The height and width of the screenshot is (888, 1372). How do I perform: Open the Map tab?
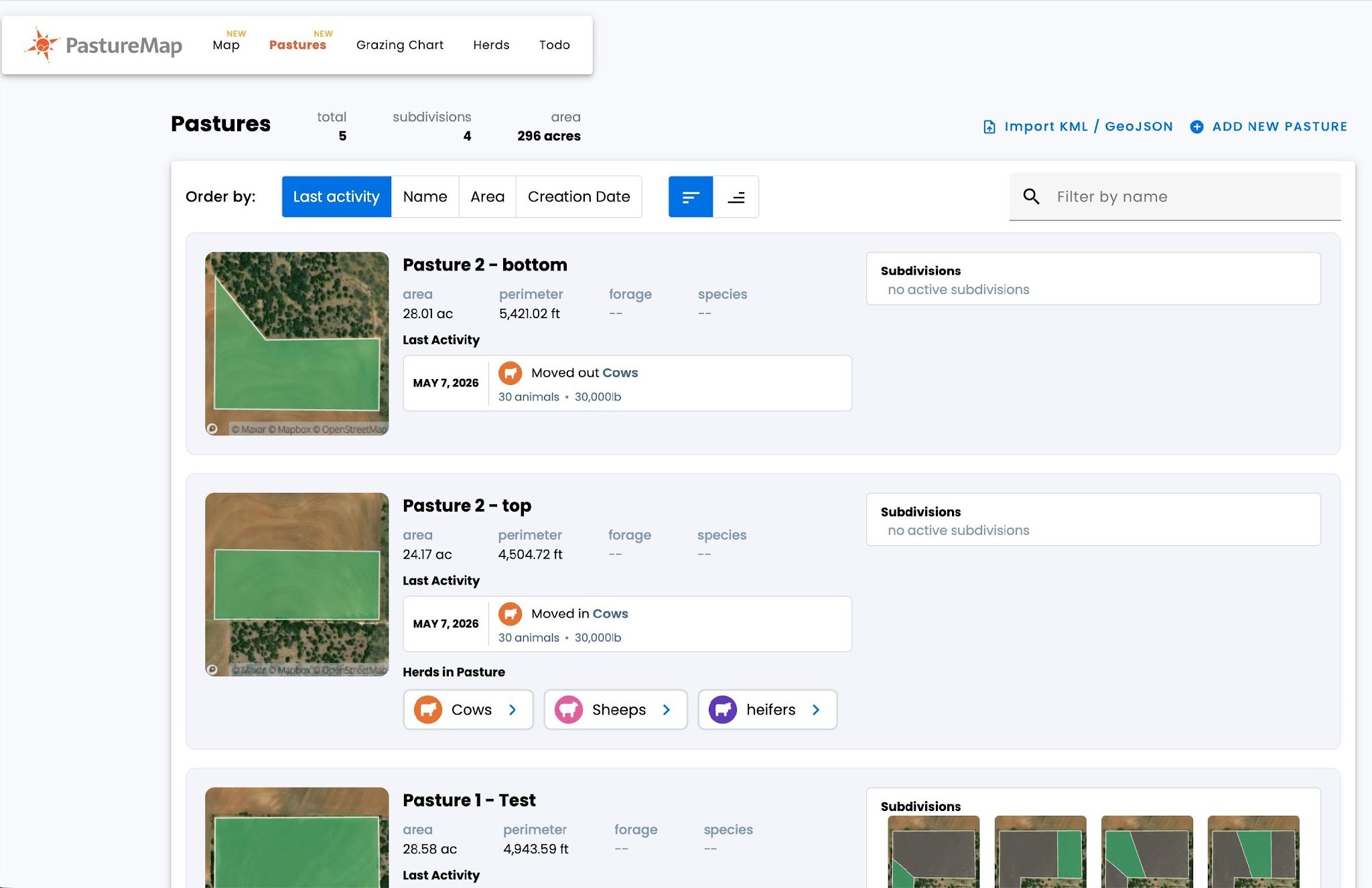pyautogui.click(x=226, y=45)
